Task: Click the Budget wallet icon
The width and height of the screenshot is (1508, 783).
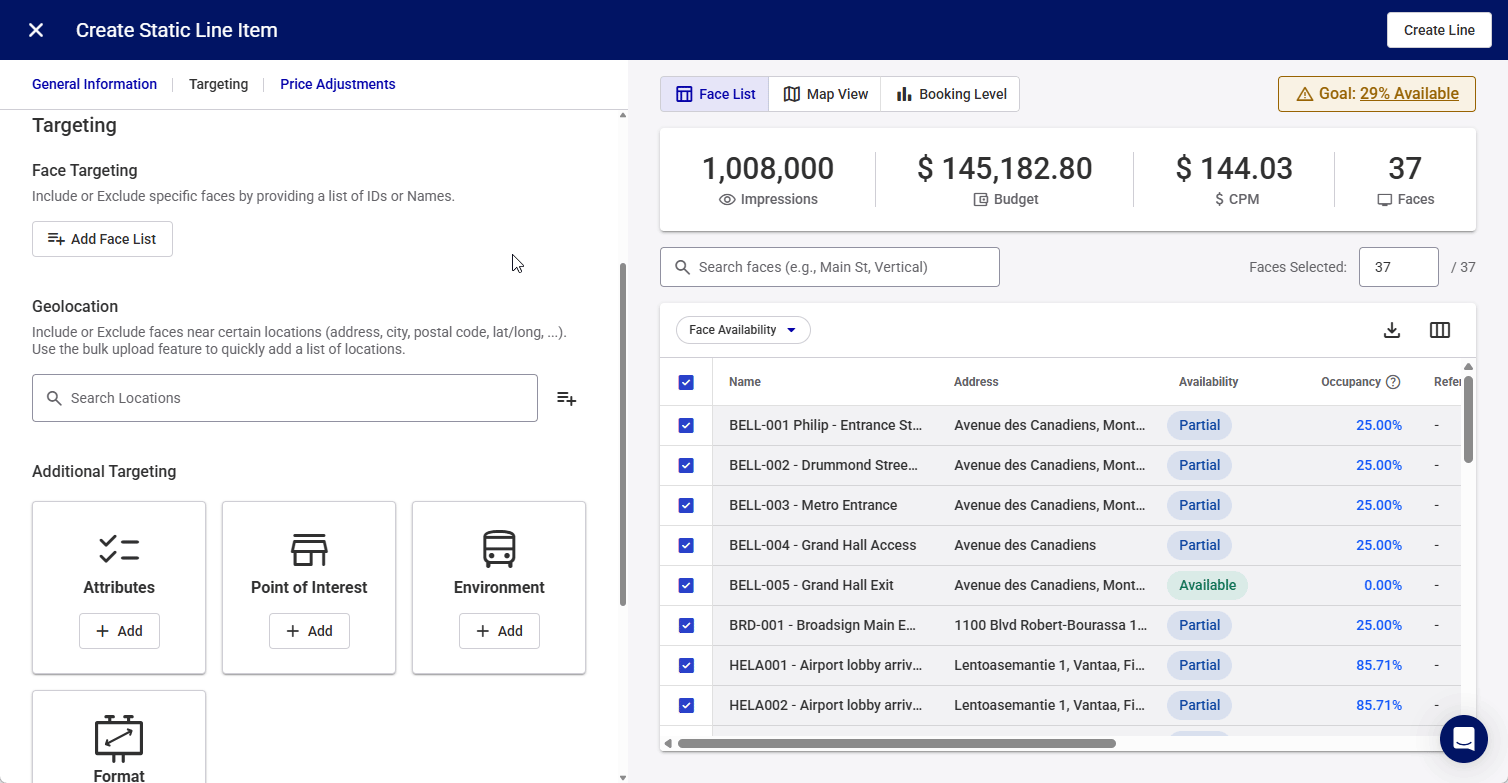Action: 981,200
